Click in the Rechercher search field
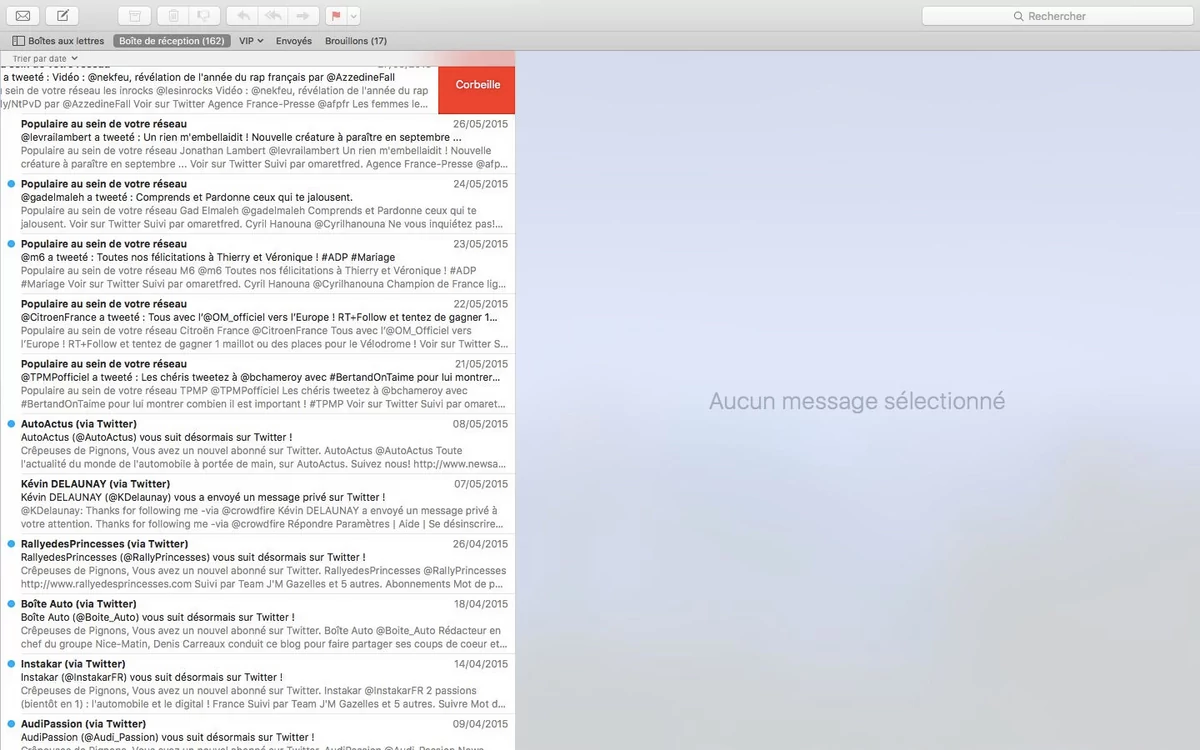 (1057, 16)
